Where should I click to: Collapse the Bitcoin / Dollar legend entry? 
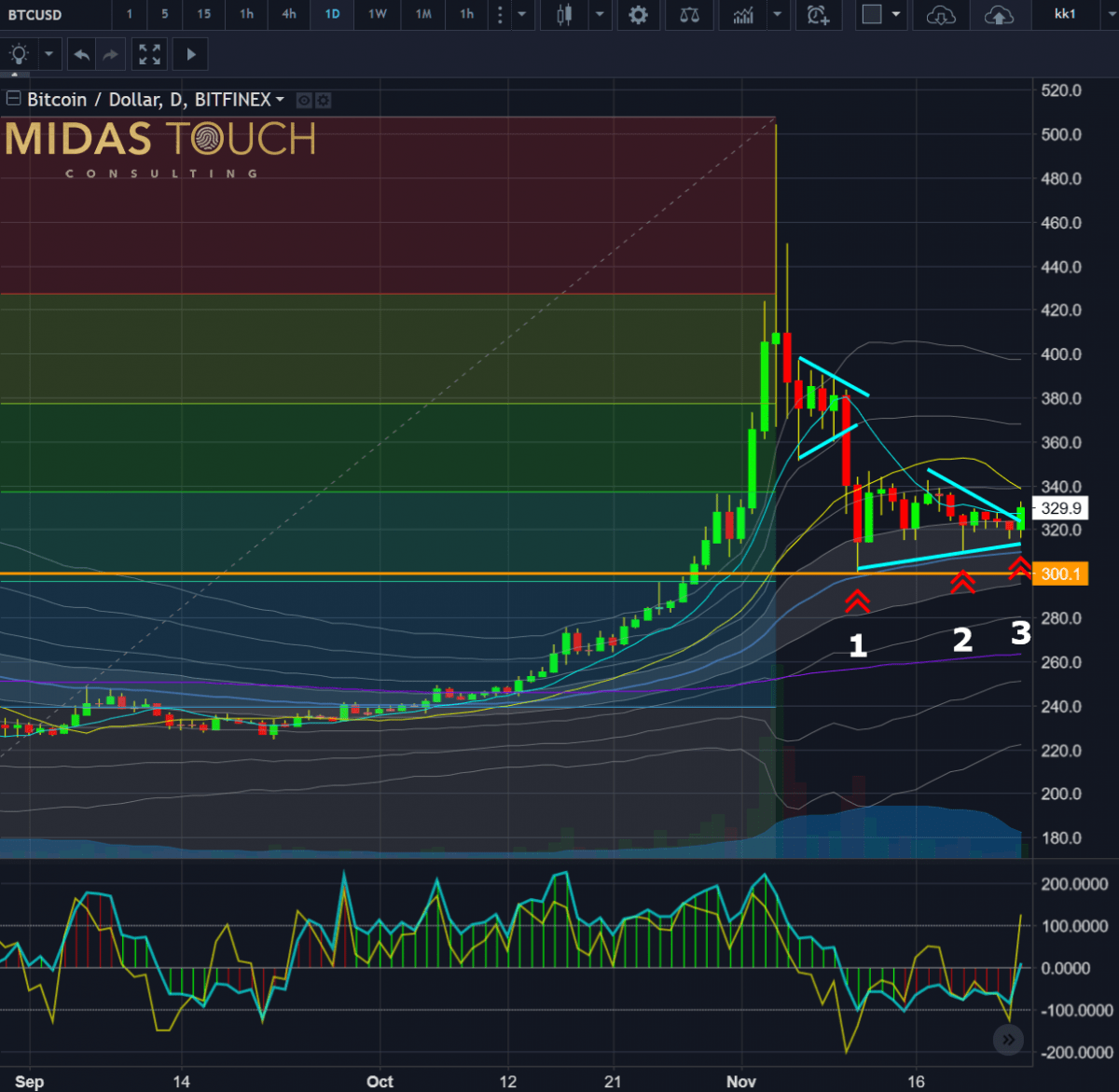13,99
